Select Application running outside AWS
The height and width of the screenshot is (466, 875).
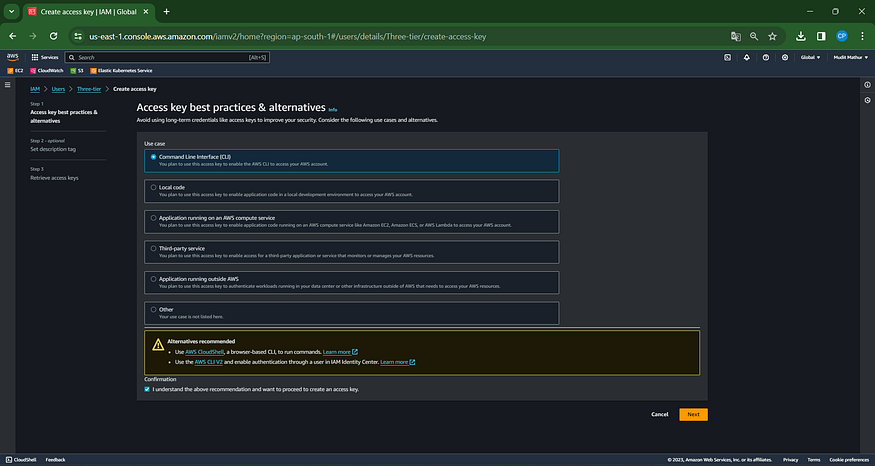coord(352,282)
